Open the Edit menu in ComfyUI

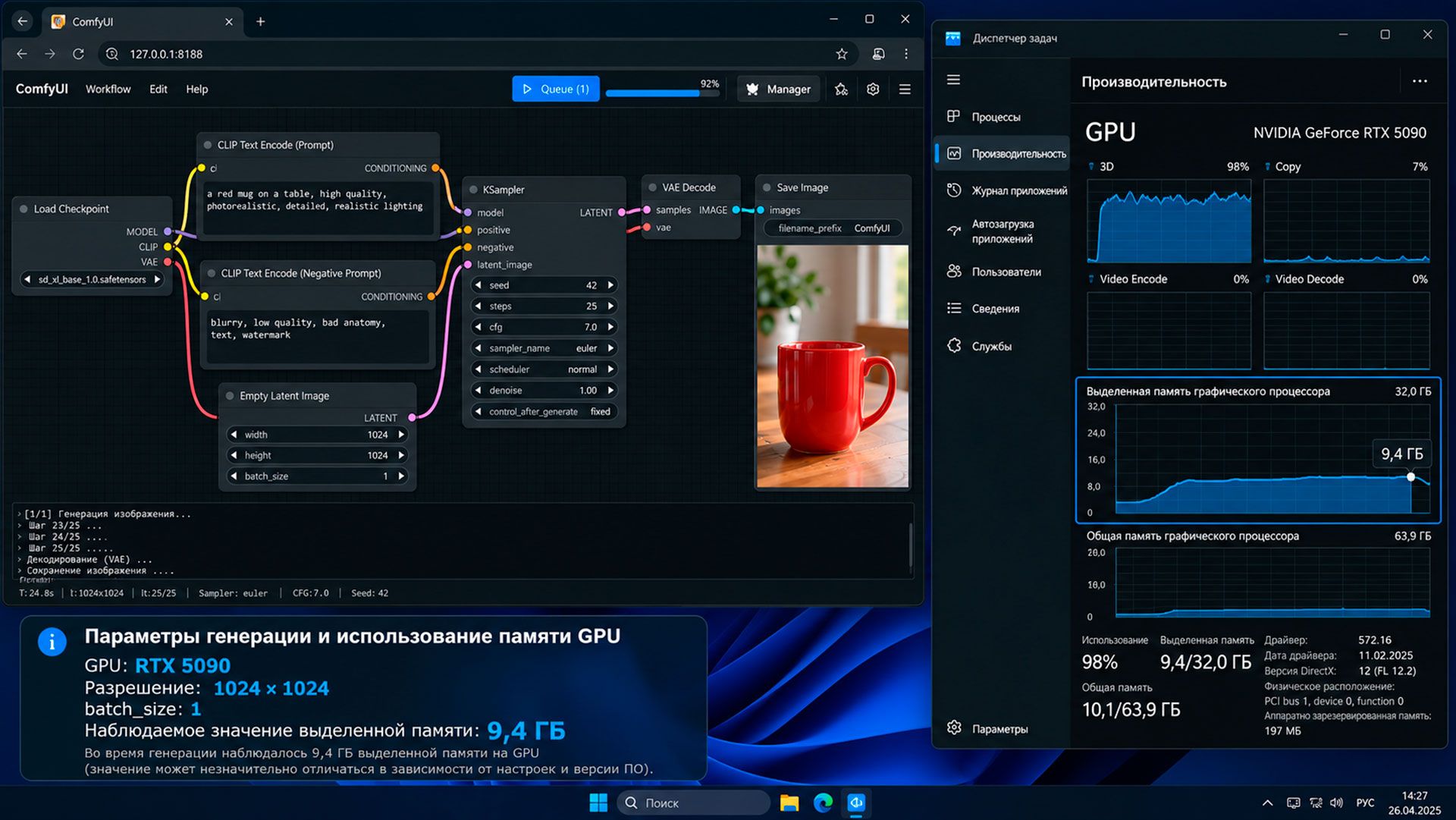pos(158,89)
